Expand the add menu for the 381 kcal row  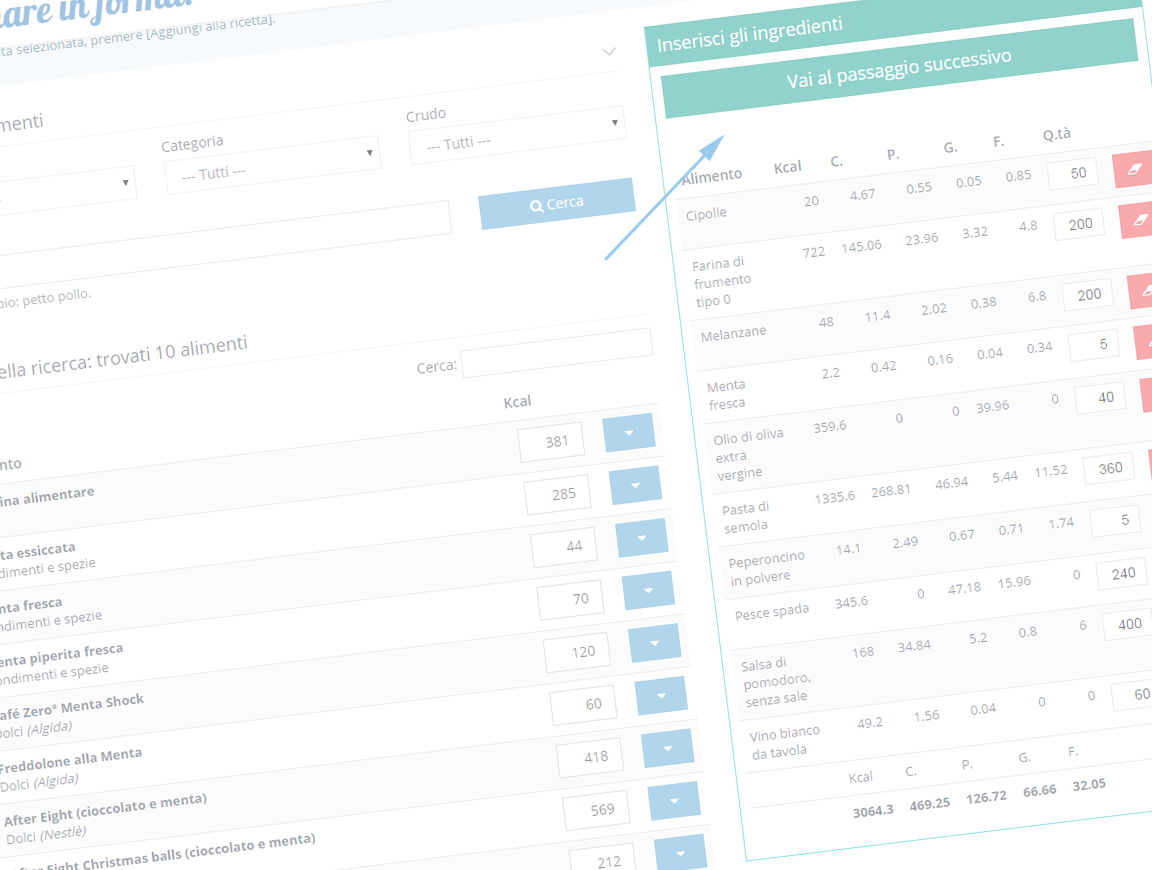point(629,433)
